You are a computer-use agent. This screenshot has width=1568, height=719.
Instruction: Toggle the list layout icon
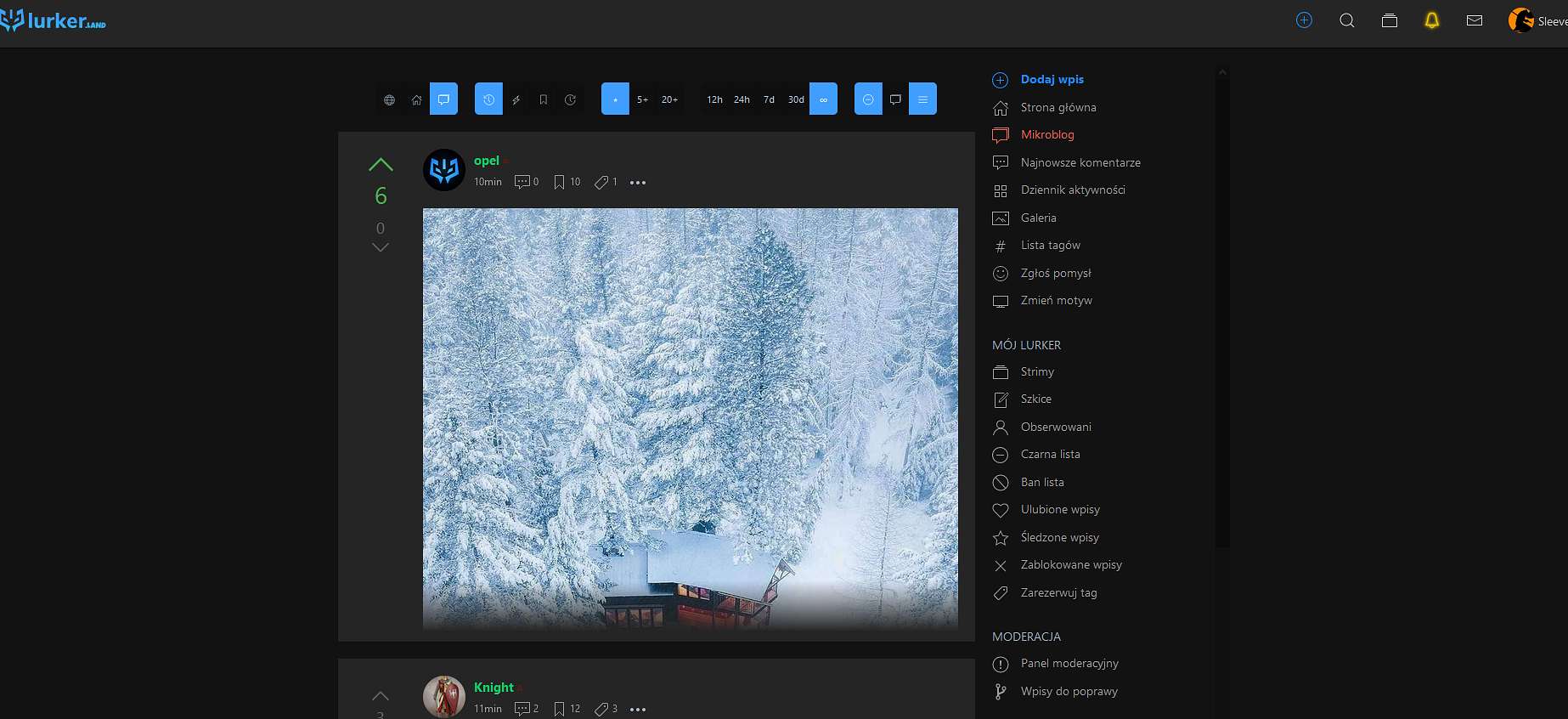pyautogui.click(x=922, y=99)
